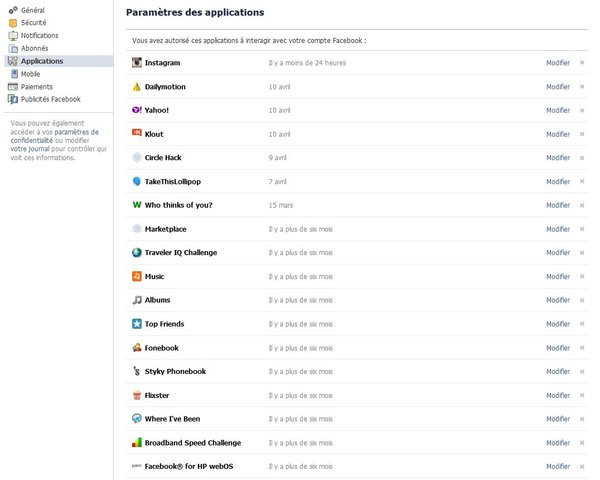Click Modifier for Marketplace
This screenshot has height=480, width=600.
click(558, 229)
